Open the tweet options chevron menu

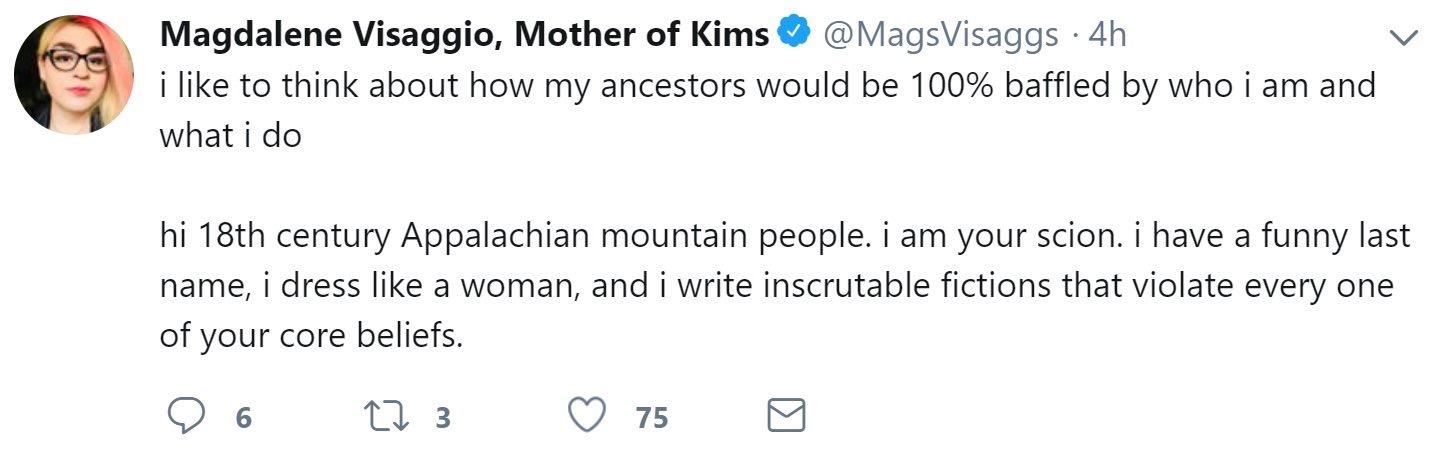pyautogui.click(x=1405, y=37)
